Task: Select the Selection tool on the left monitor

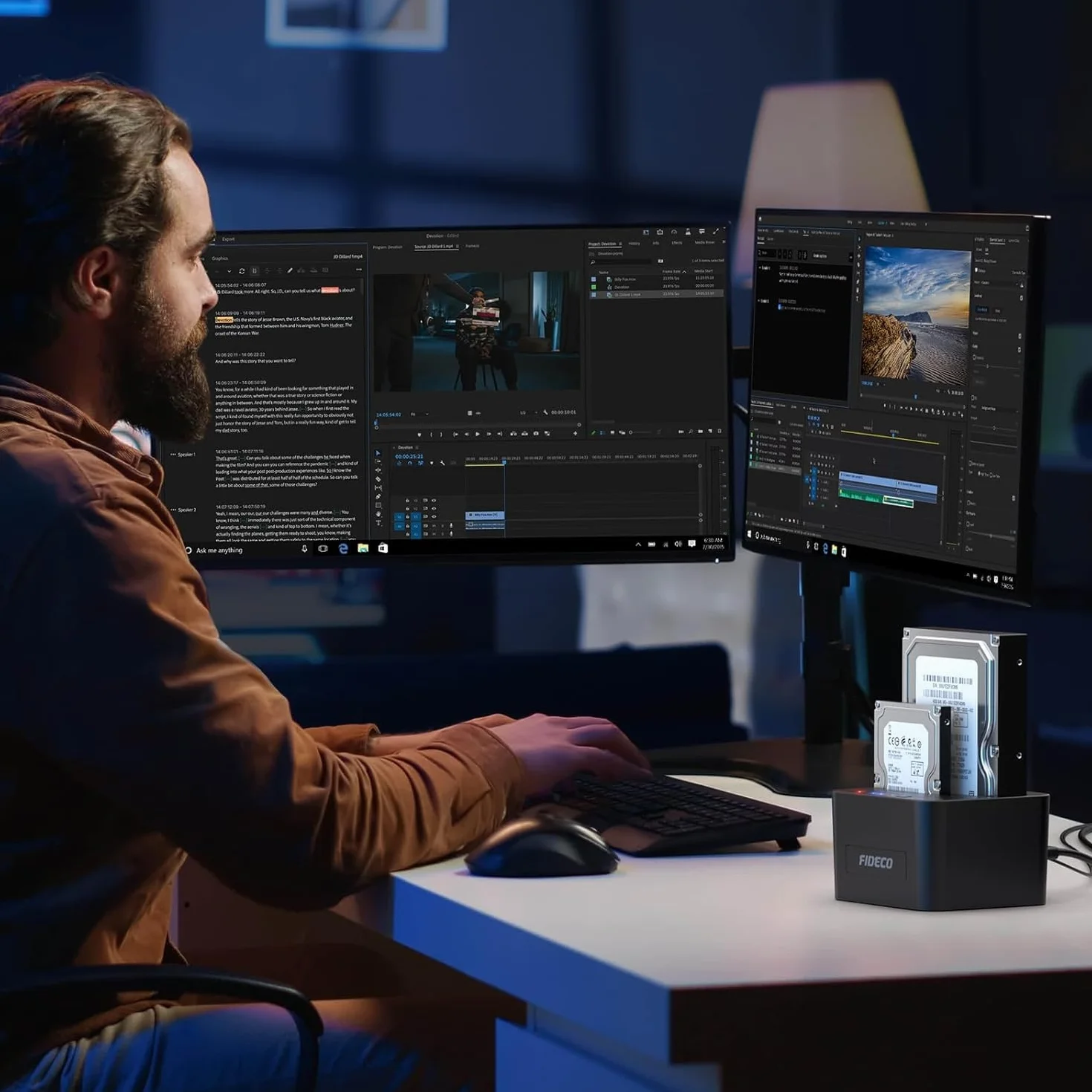Action: pyautogui.click(x=377, y=452)
